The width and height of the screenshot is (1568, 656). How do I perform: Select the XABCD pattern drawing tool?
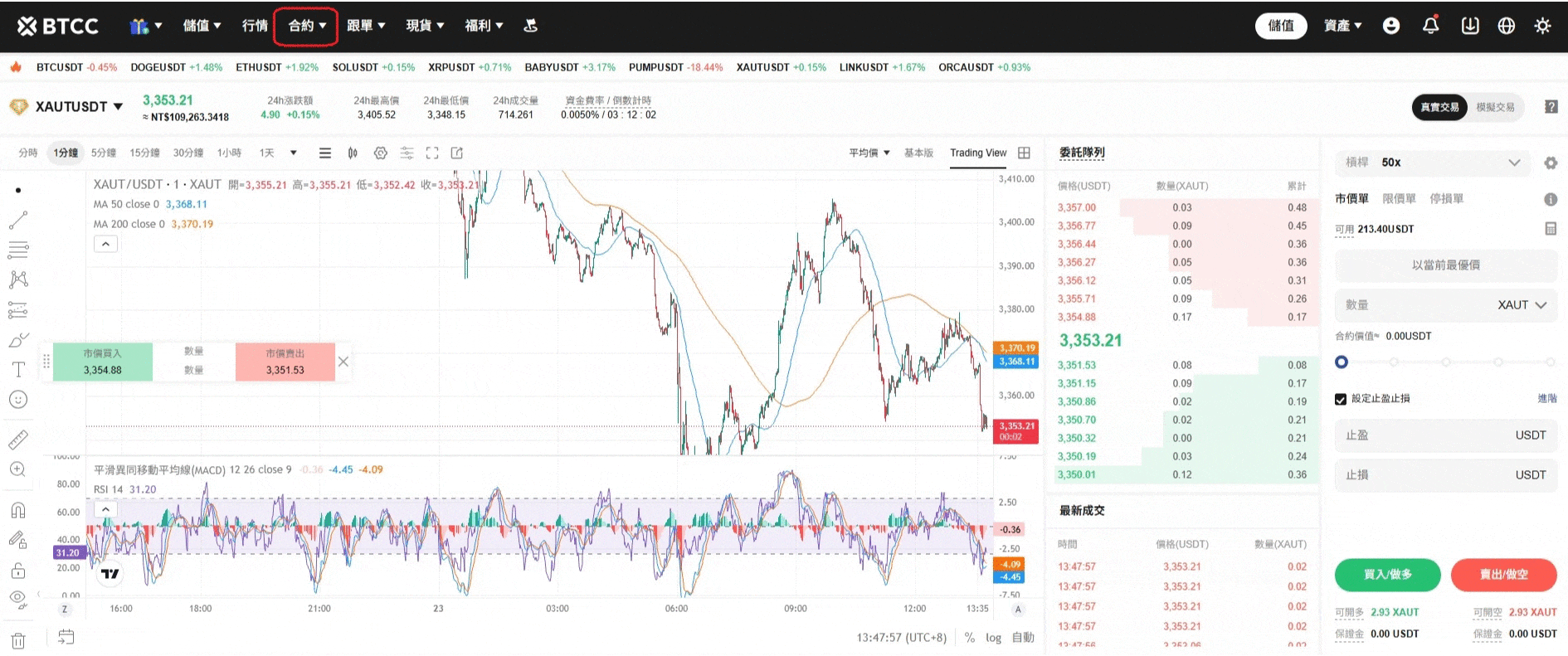point(18,279)
